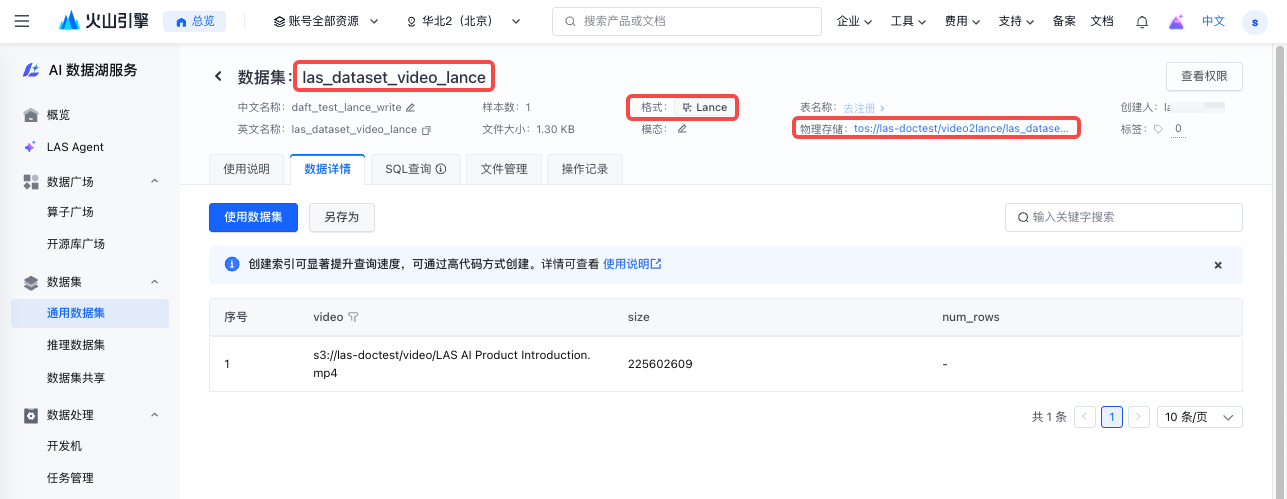
Task: Expand the 账号全部资源 dropdown
Action: (326, 21)
